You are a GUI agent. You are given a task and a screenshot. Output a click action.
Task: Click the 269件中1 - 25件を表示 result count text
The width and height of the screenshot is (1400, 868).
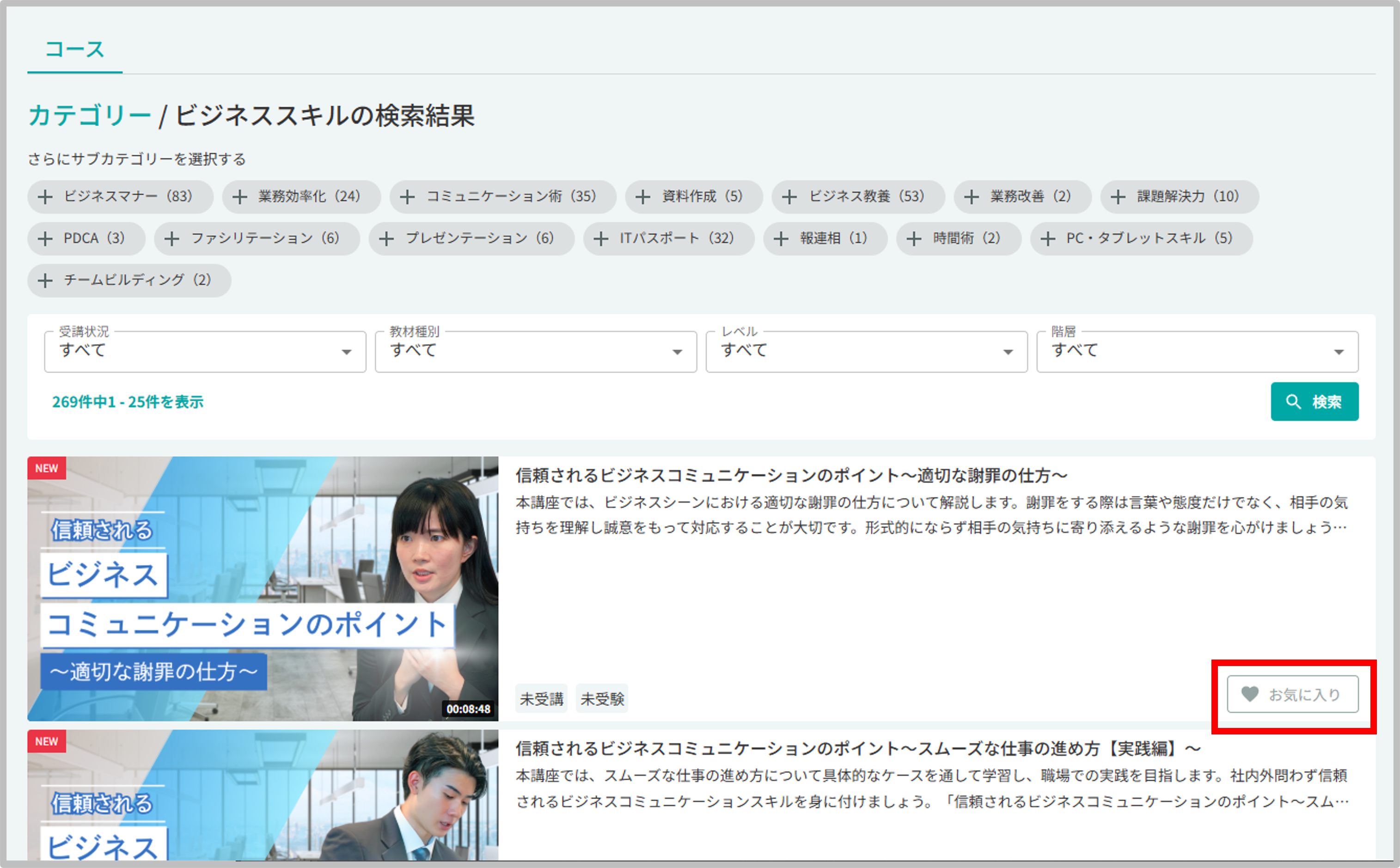(128, 402)
